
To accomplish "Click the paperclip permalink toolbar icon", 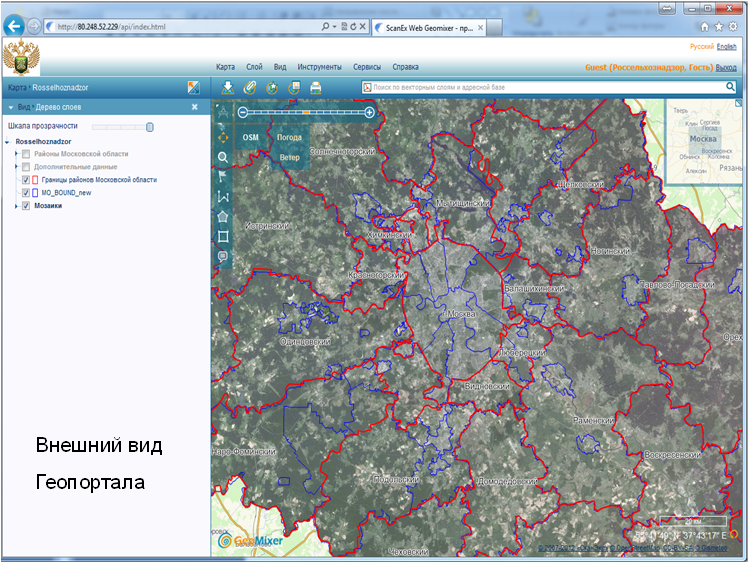I will point(250,87).
